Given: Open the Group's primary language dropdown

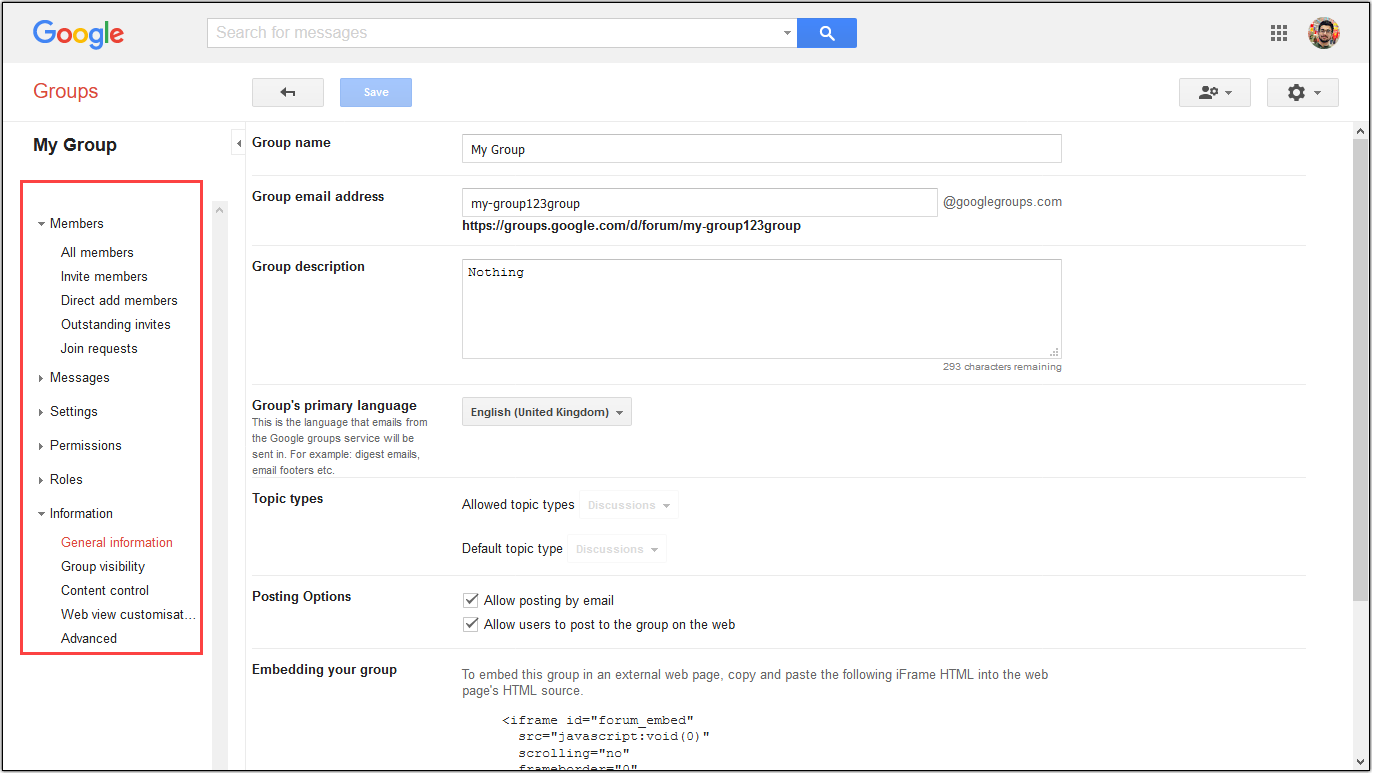Looking at the screenshot, I should (x=546, y=411).
